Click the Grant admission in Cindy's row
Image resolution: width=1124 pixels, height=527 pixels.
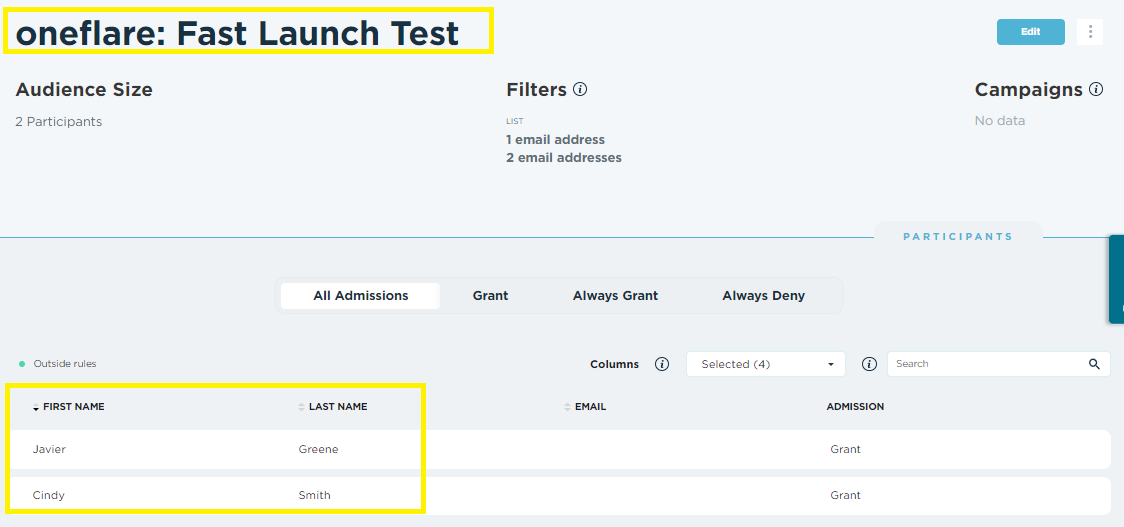(x=846, y=495)
